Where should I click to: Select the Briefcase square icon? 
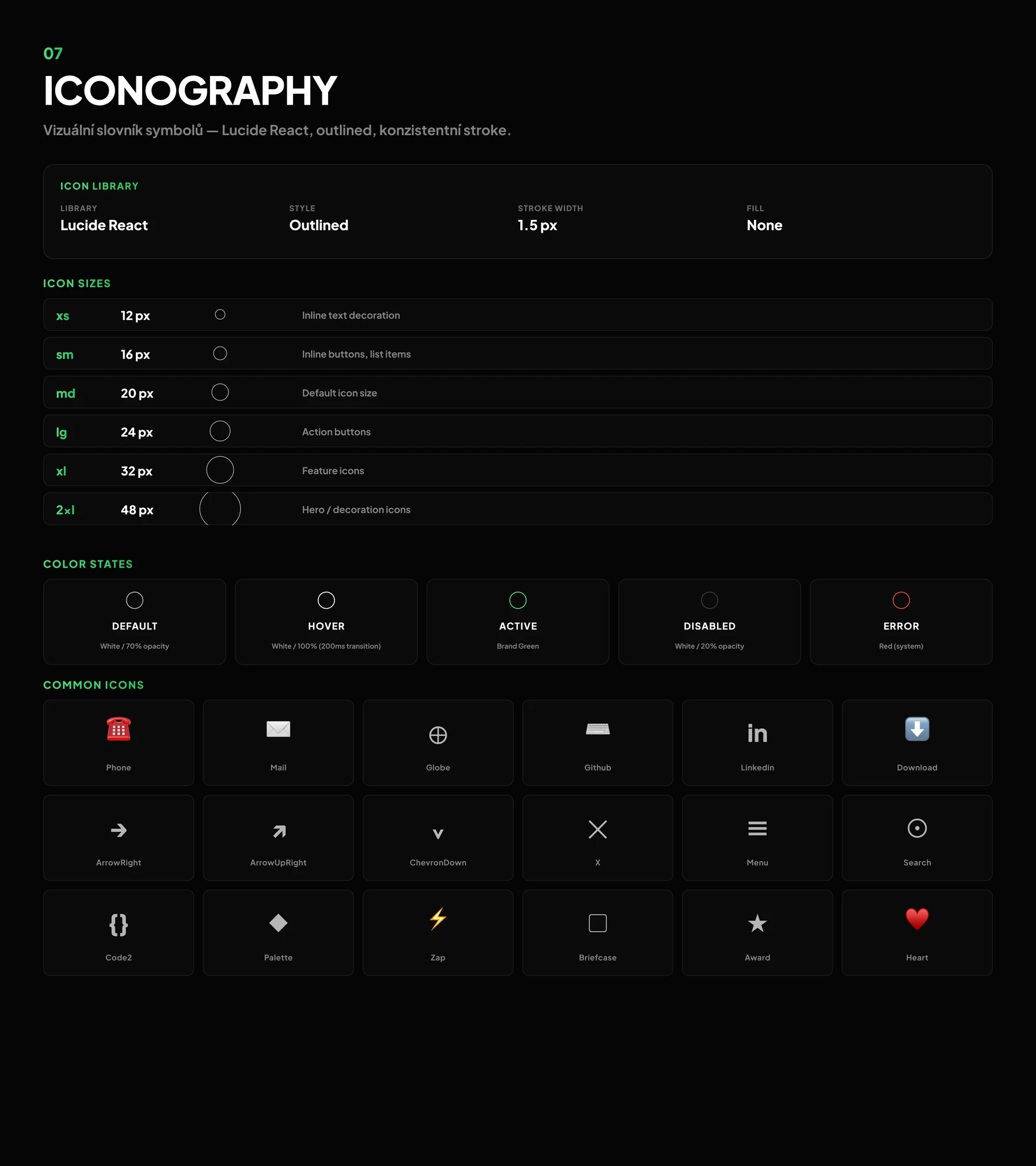click(x=598, y=923)
